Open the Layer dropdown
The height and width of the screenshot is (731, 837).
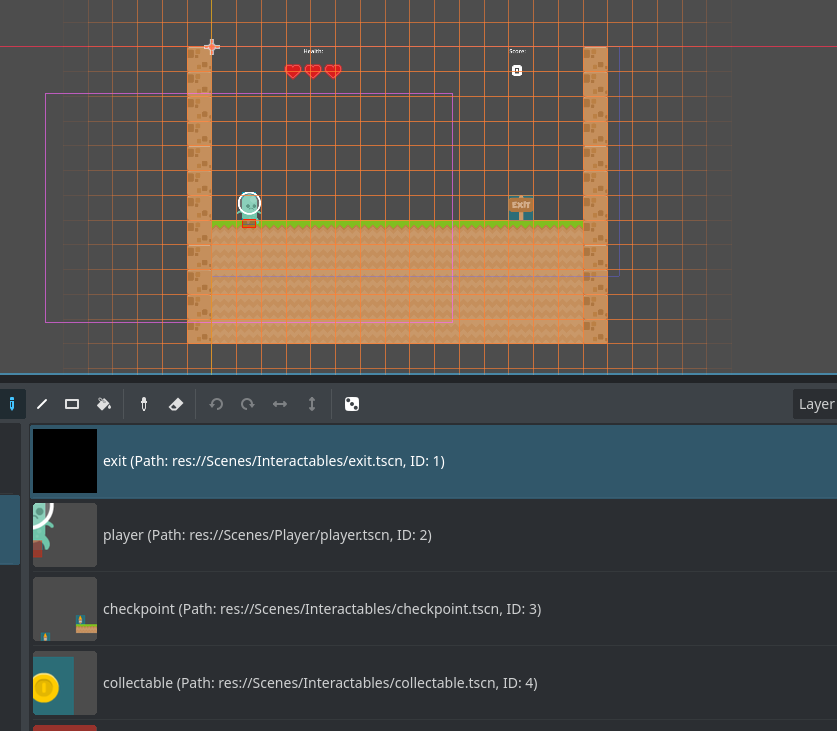815,404
